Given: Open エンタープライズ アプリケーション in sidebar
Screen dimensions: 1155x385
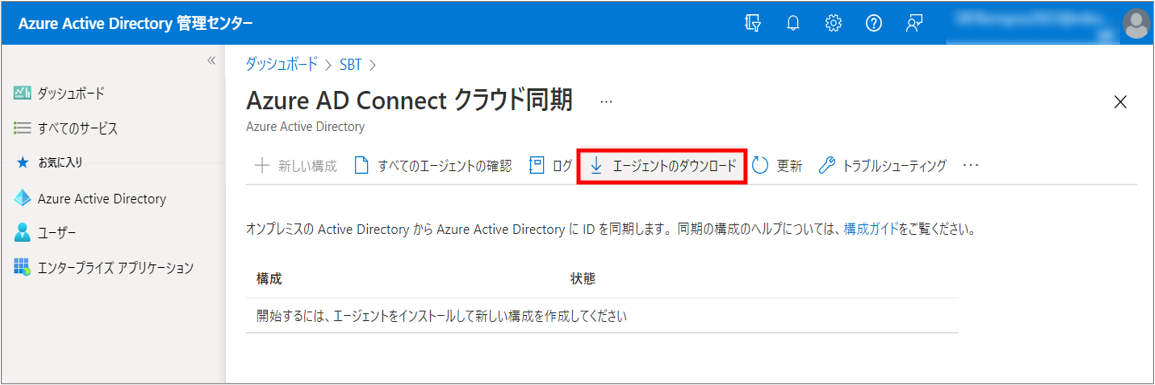Looking at the screenshot, I should [x=104, y=268].
